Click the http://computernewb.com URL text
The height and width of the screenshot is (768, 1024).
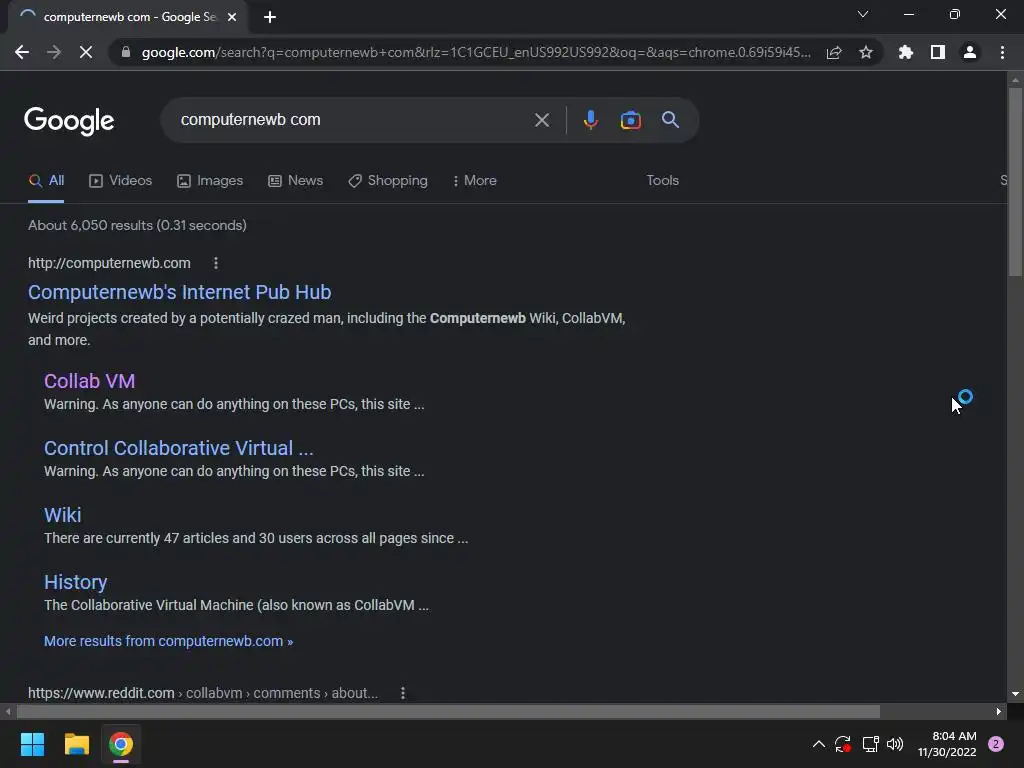(x=109, y=263)
